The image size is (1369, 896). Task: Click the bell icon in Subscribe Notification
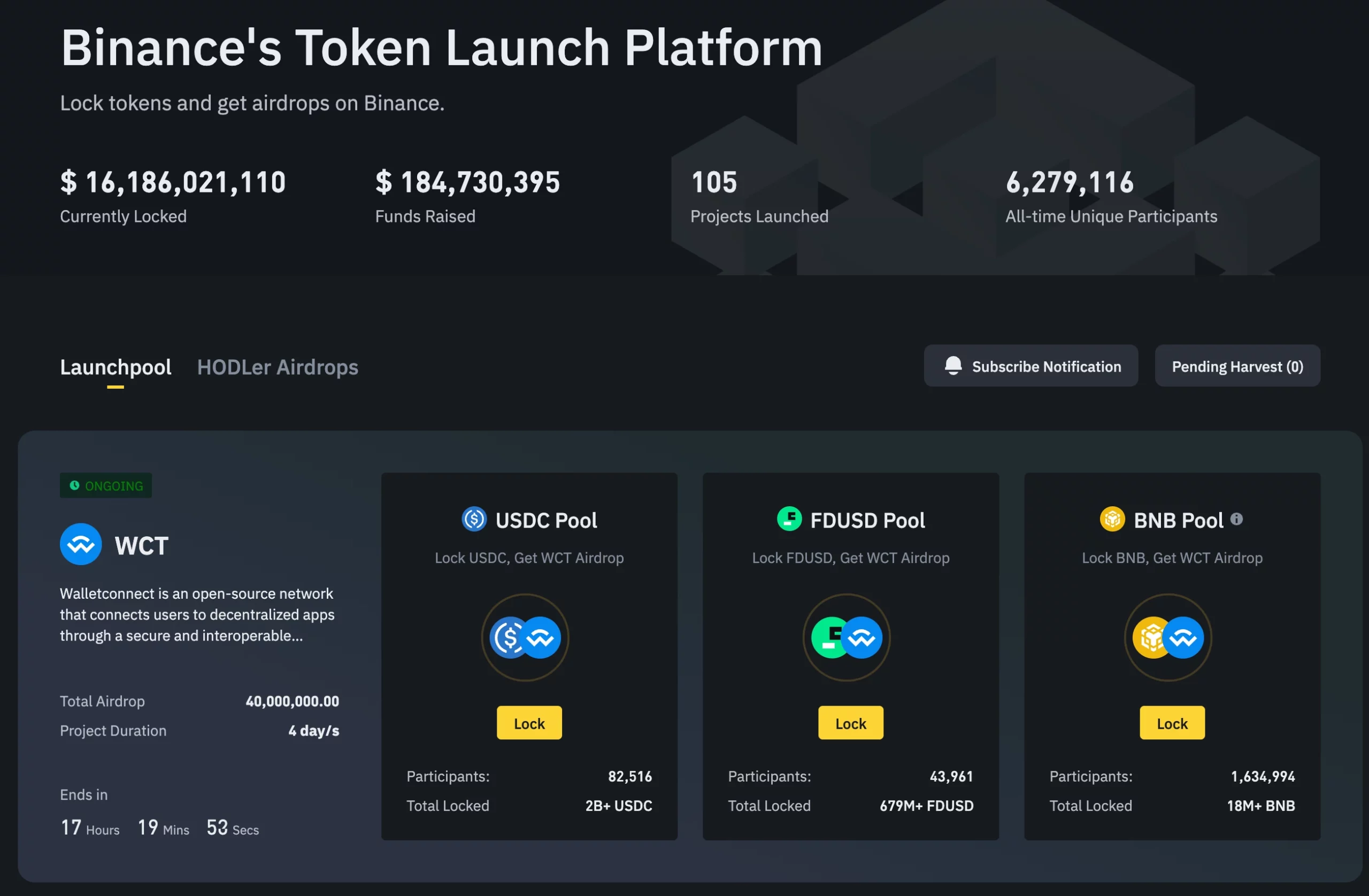(x=953, y=366)
